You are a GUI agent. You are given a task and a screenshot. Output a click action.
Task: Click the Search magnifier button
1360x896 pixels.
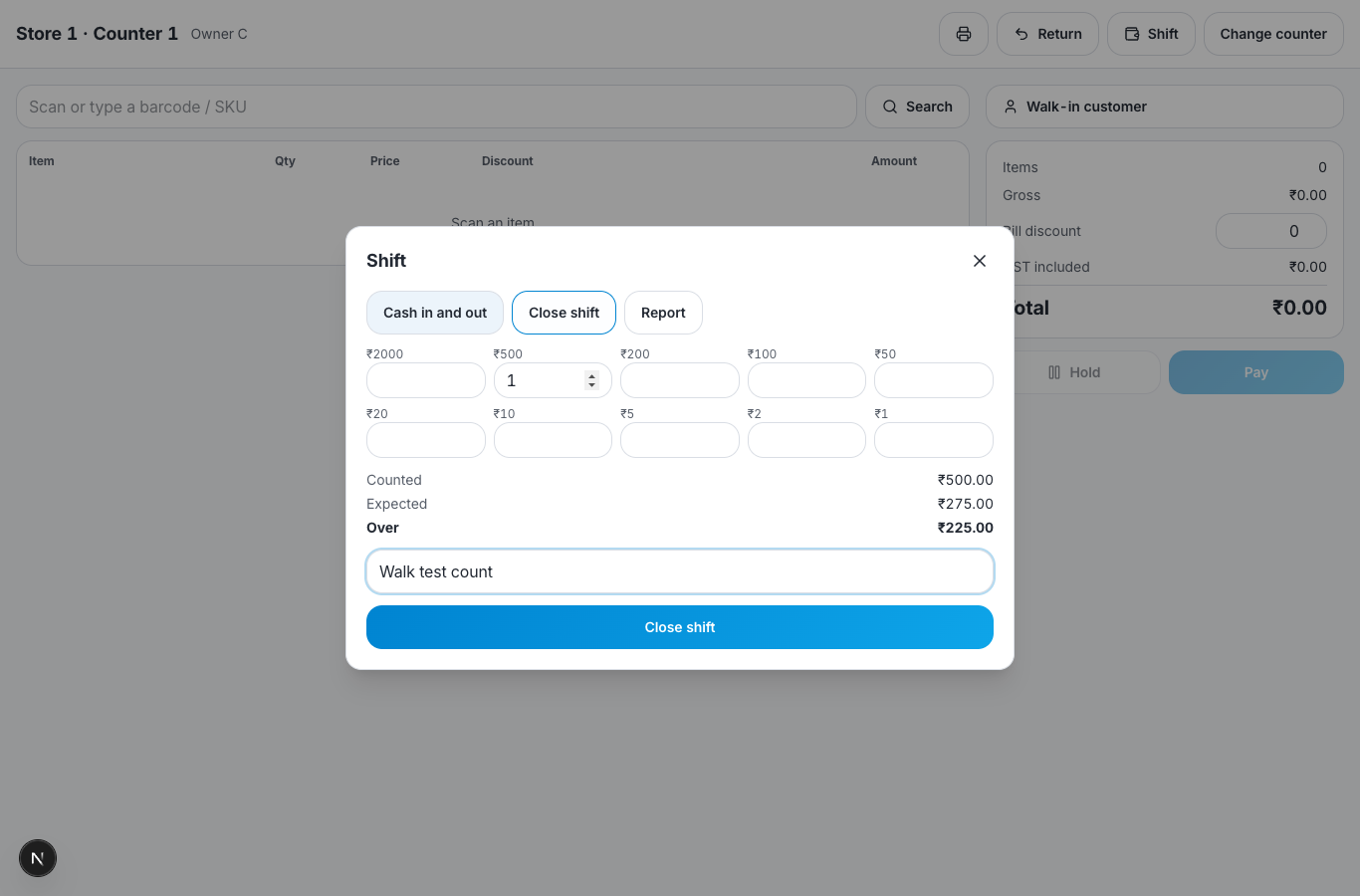tap(917, 107)
